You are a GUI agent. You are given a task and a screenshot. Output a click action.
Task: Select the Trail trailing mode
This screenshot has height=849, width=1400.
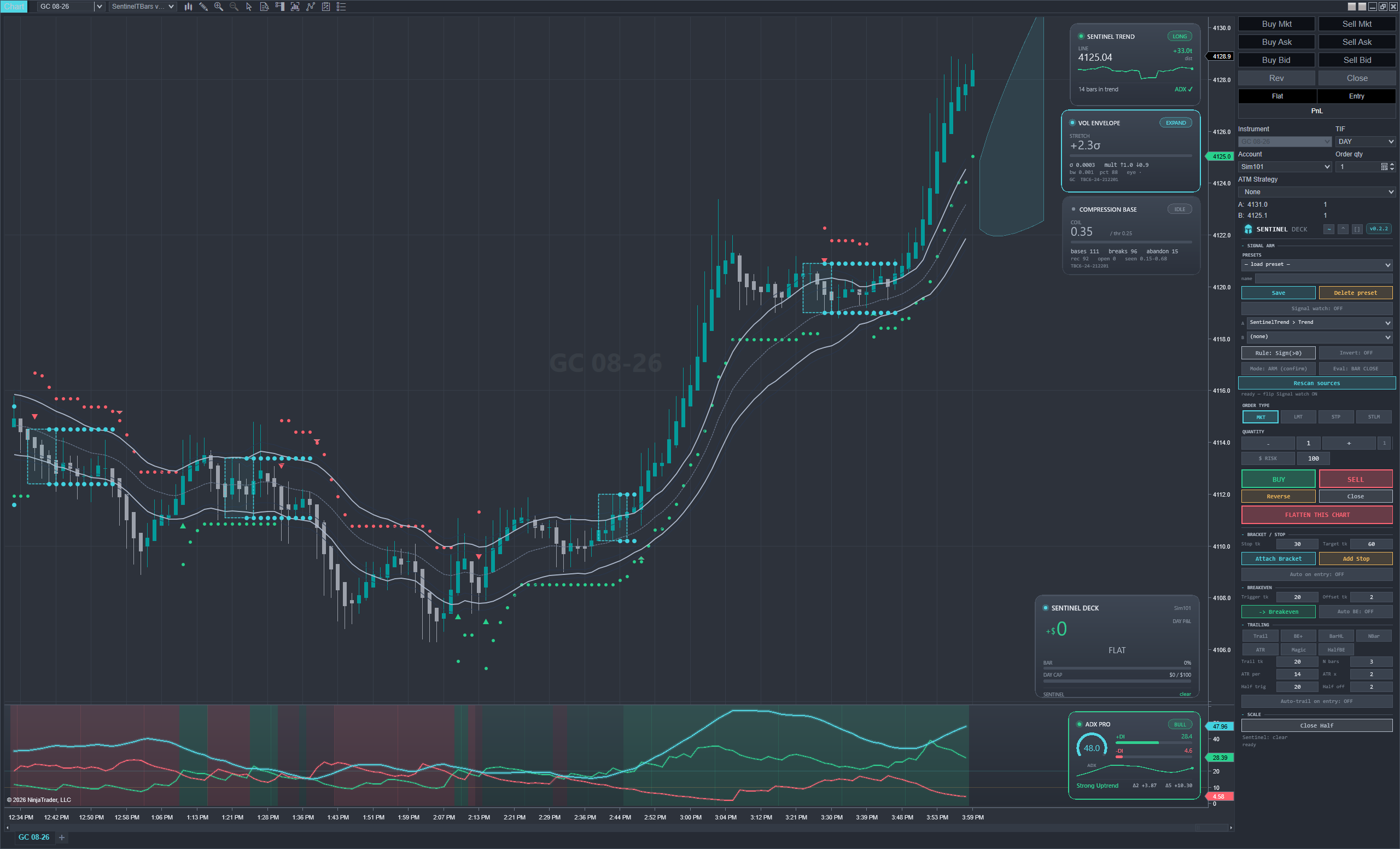click(1260, 636)
